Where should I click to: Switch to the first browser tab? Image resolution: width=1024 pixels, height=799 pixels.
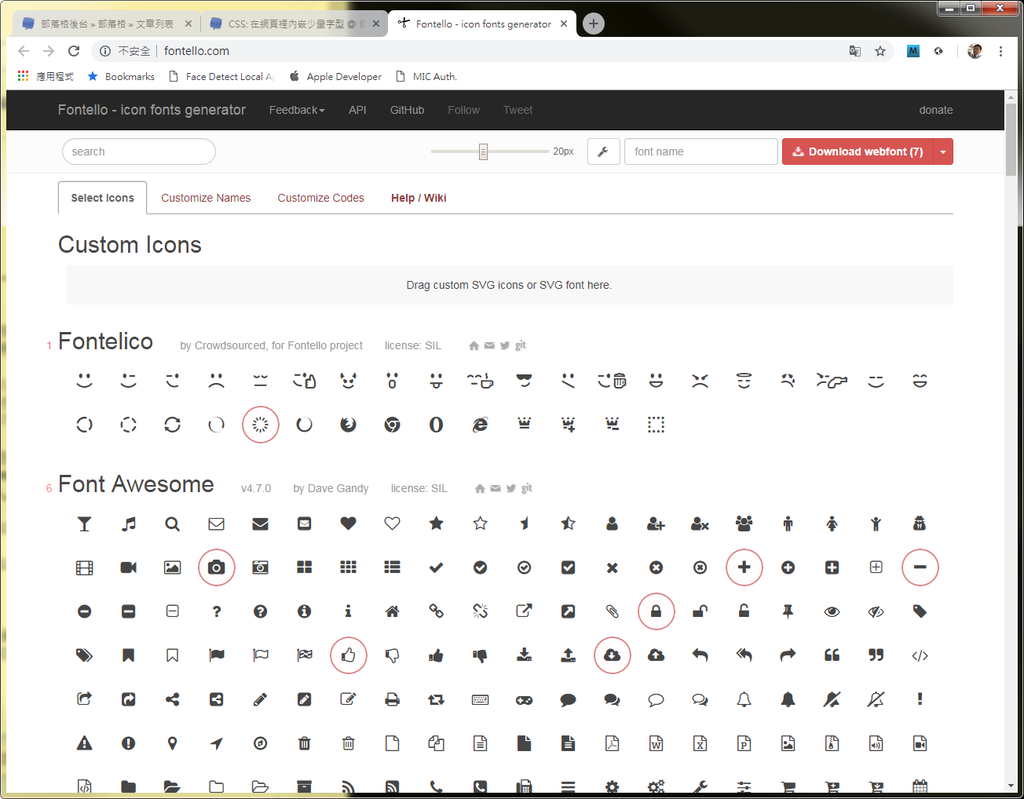(106, 24)
